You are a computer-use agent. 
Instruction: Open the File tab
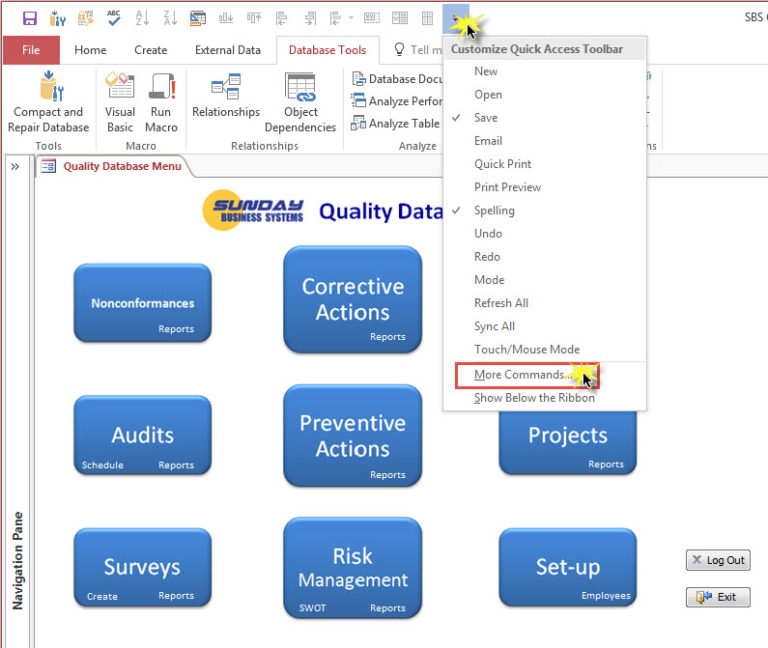pyautogui.click(x=31, y=50)
